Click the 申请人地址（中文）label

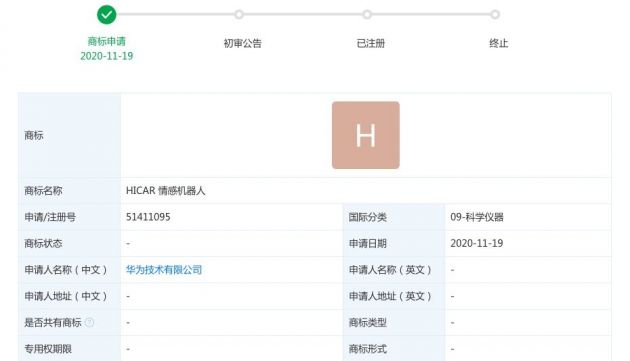point(66,296)
